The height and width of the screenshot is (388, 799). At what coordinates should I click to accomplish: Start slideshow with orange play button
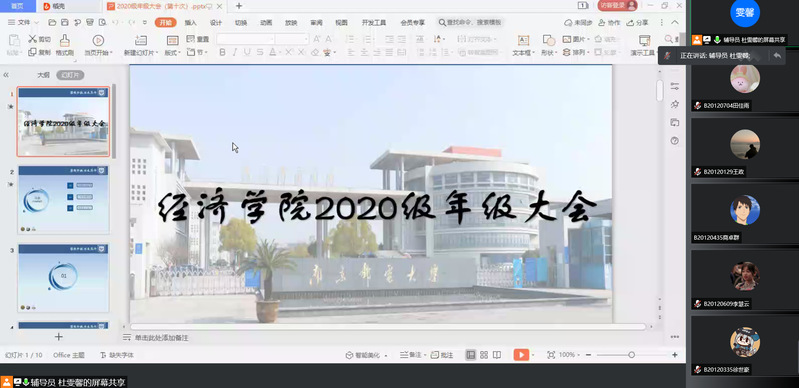click(521, 355)
